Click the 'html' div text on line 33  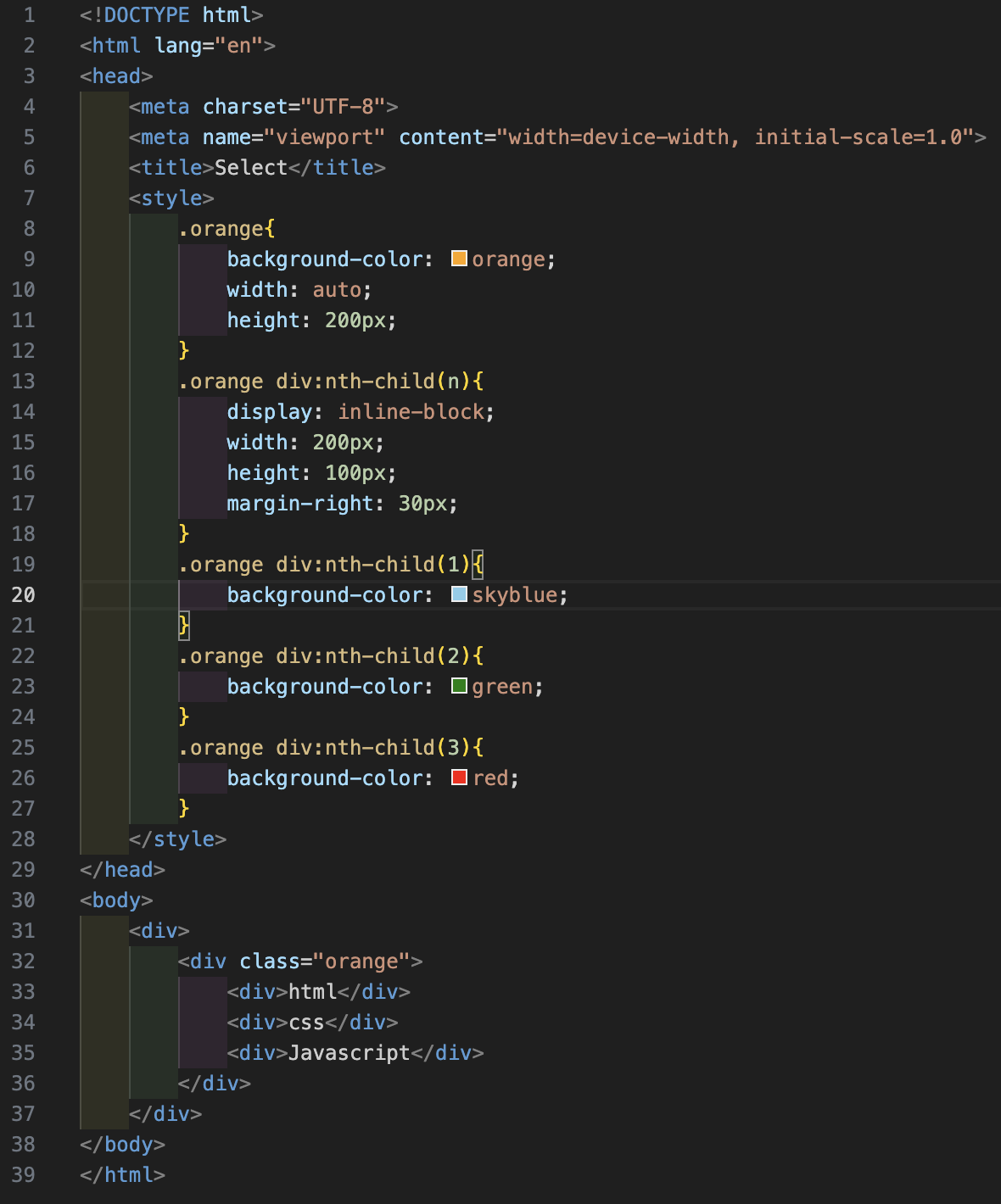tap(312, 992)
